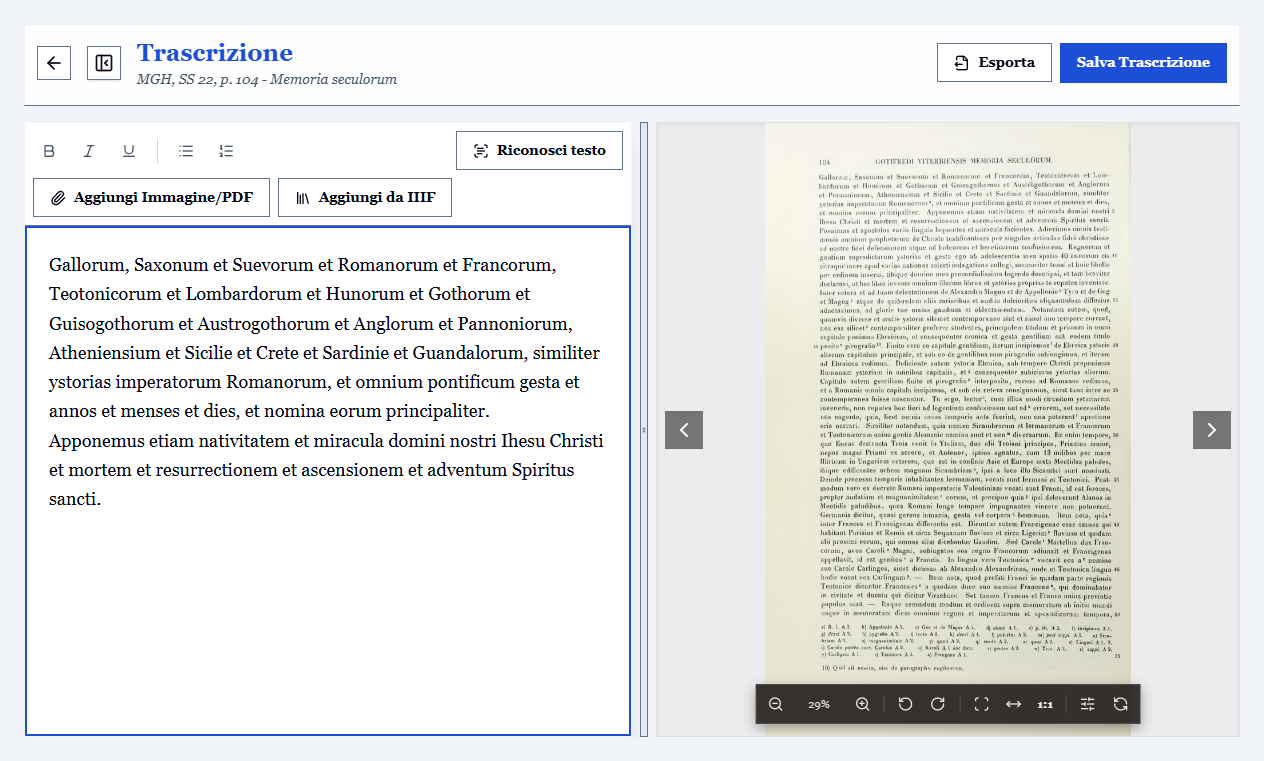1264x761 pixels.
Task: Click the Trascrizione page title
Action: (215, 53)
